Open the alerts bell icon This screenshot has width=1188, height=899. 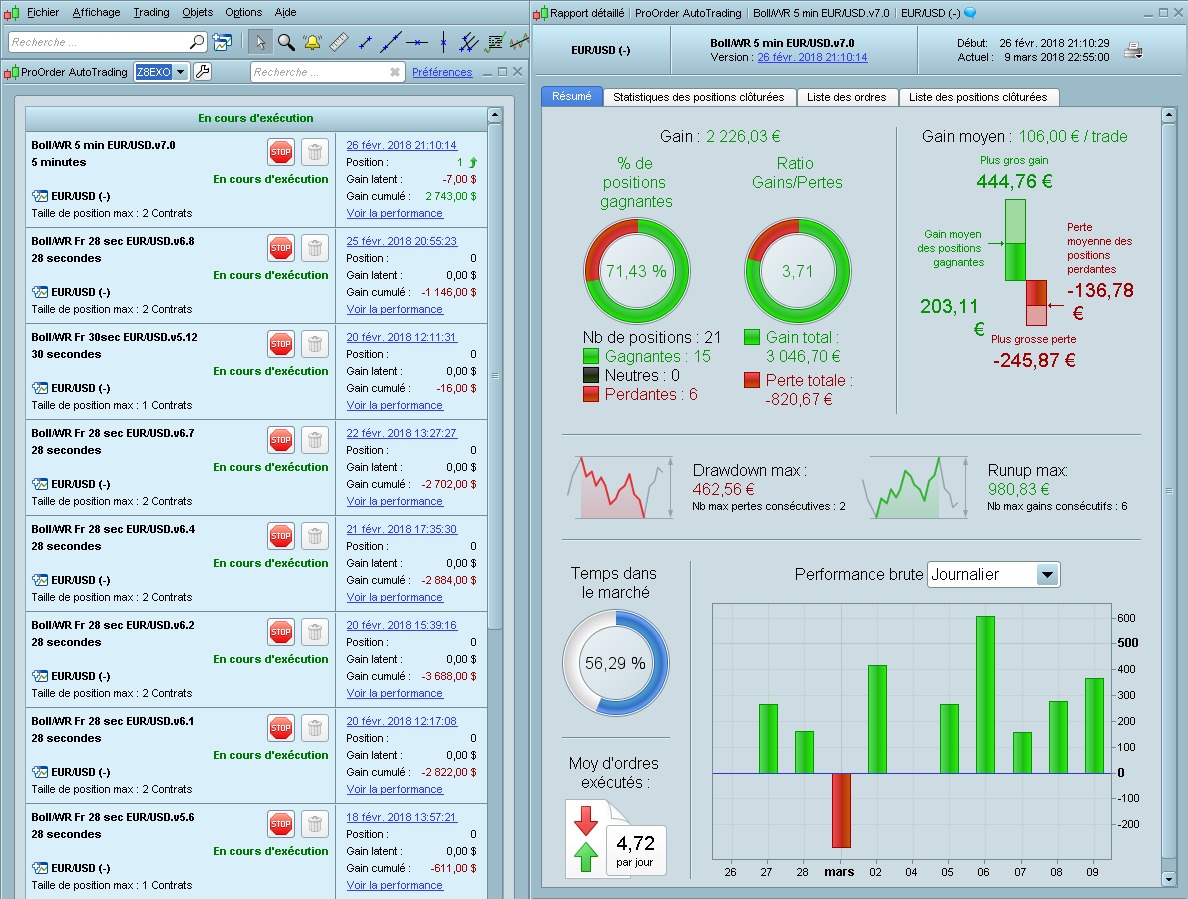pyautogui.click(x=312, y=42)
